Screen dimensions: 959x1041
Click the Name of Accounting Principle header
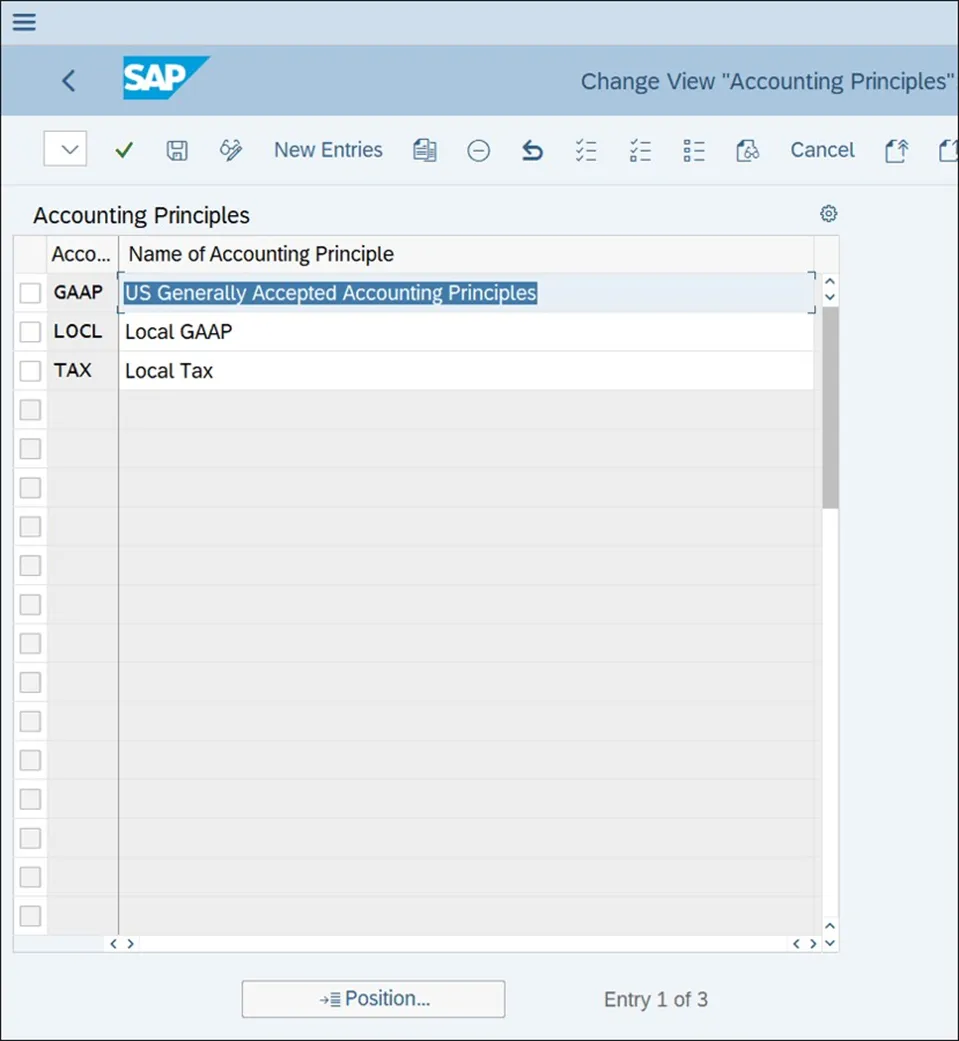261,254
